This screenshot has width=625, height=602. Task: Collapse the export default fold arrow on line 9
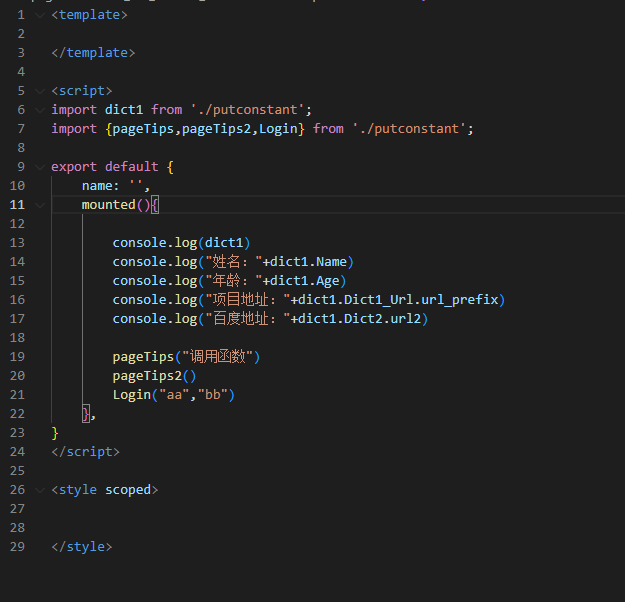tap(39, 167)
